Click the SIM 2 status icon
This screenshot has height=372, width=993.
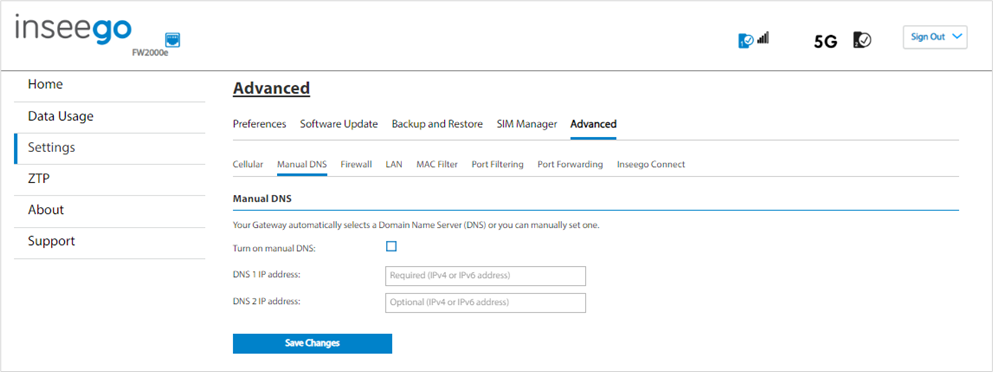coord(862,40)
